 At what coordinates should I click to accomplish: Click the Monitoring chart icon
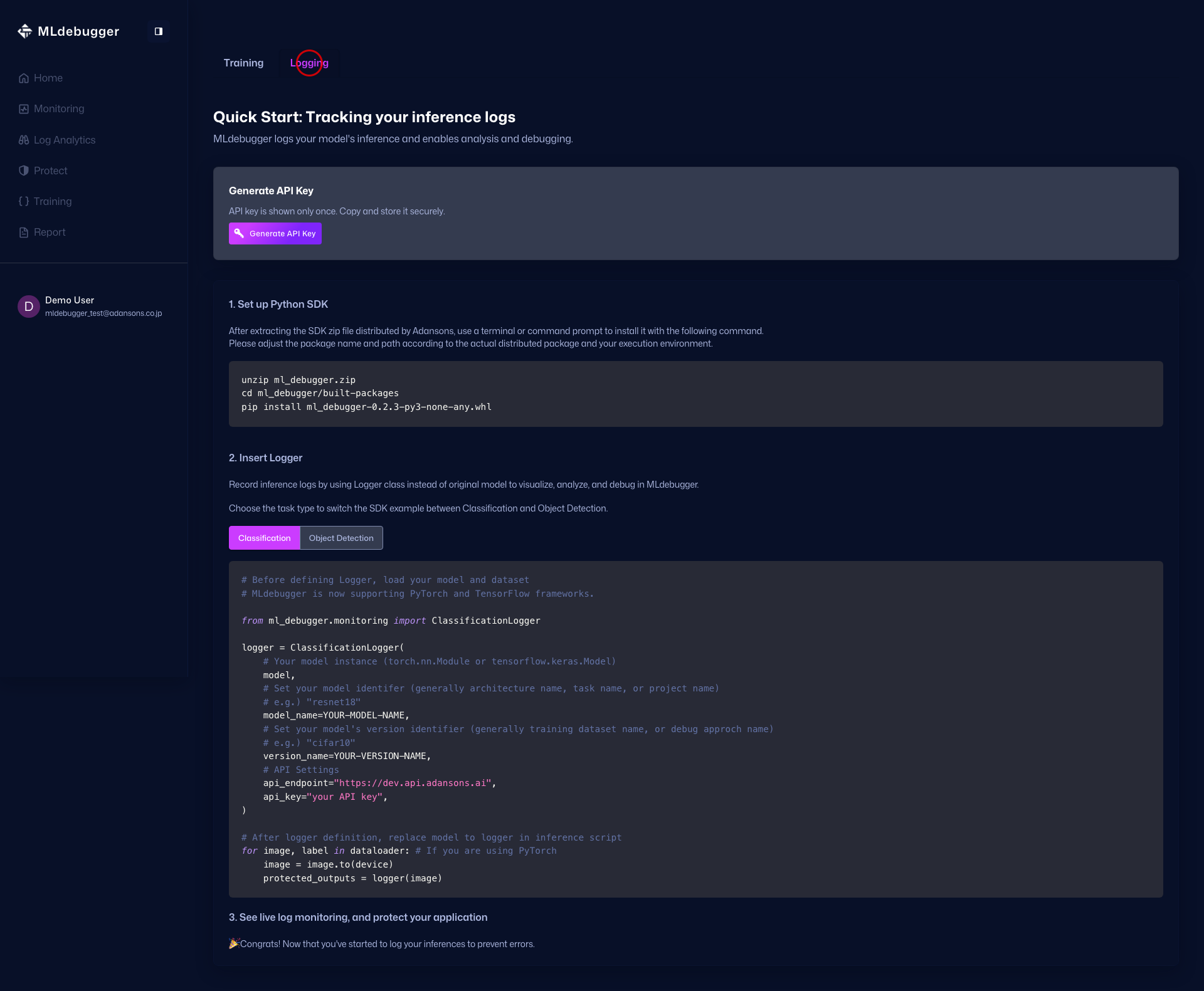click(24, 109)
